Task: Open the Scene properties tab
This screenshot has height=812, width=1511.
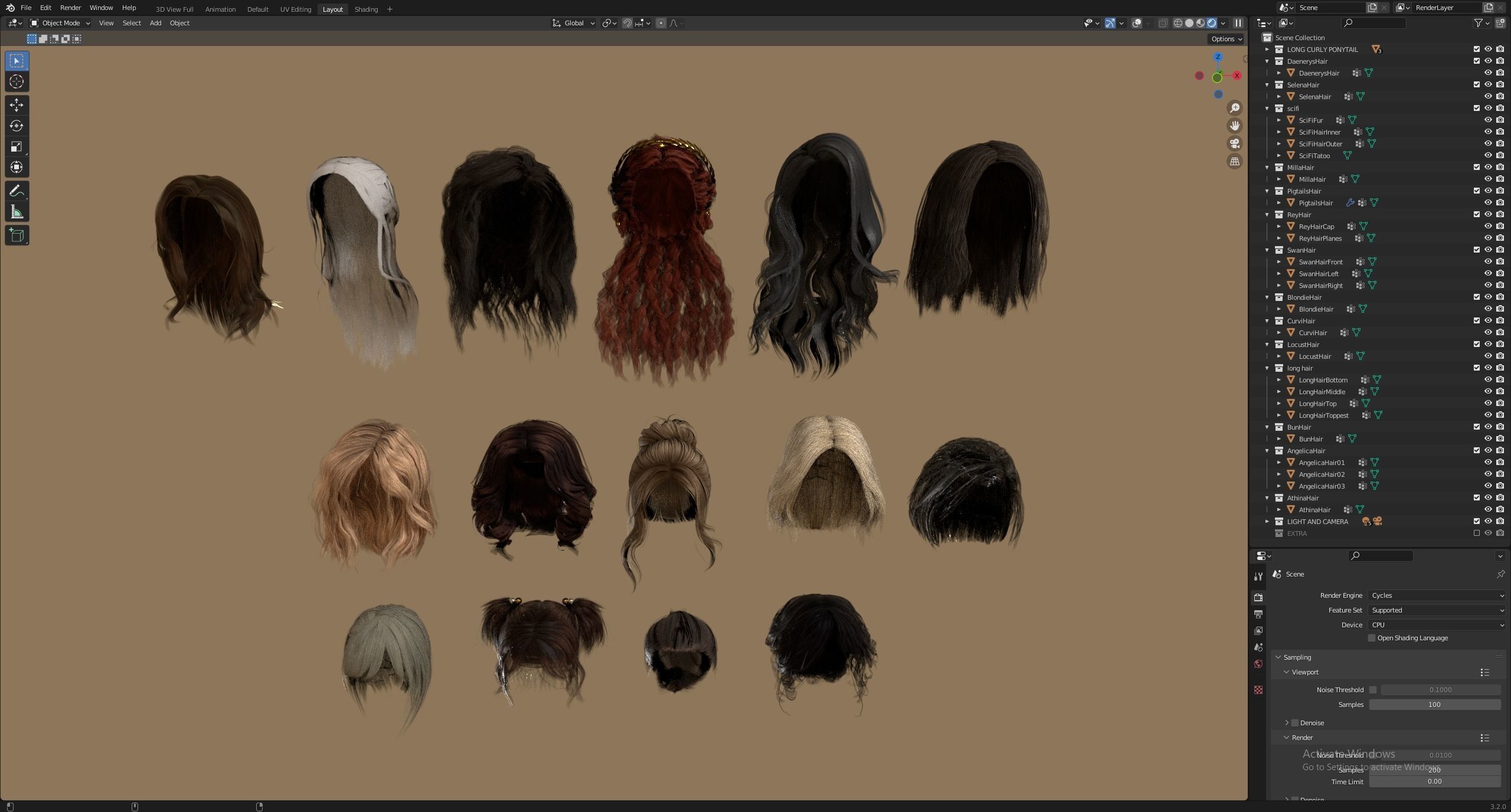Action: point(1258,647)
